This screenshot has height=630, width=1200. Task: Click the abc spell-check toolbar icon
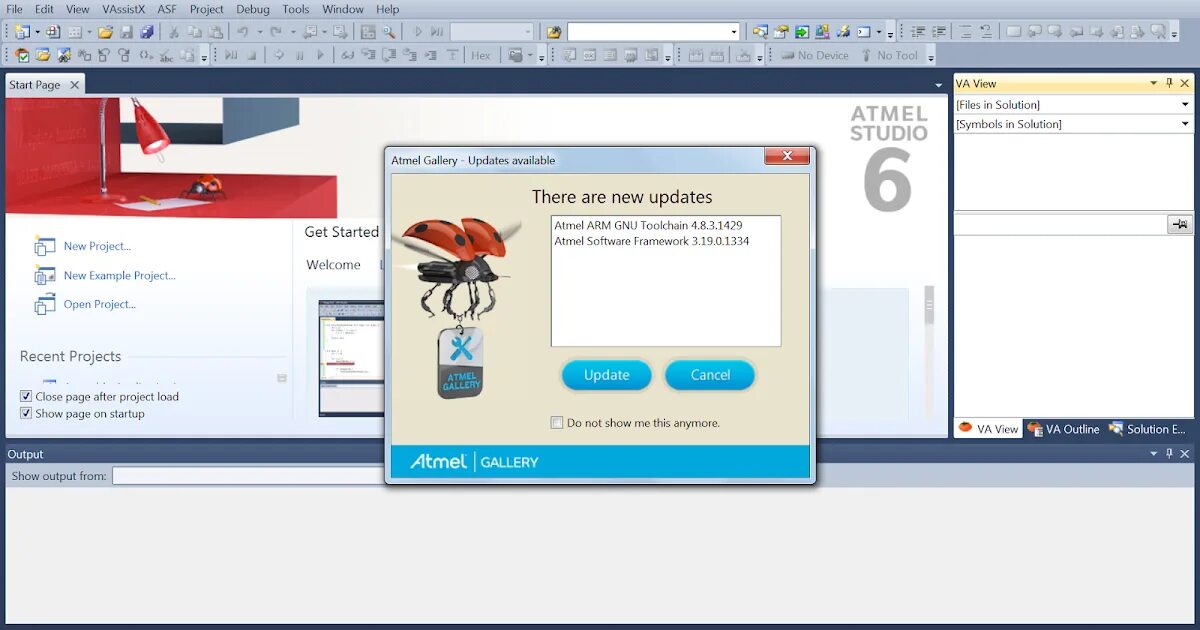point(166,56)
